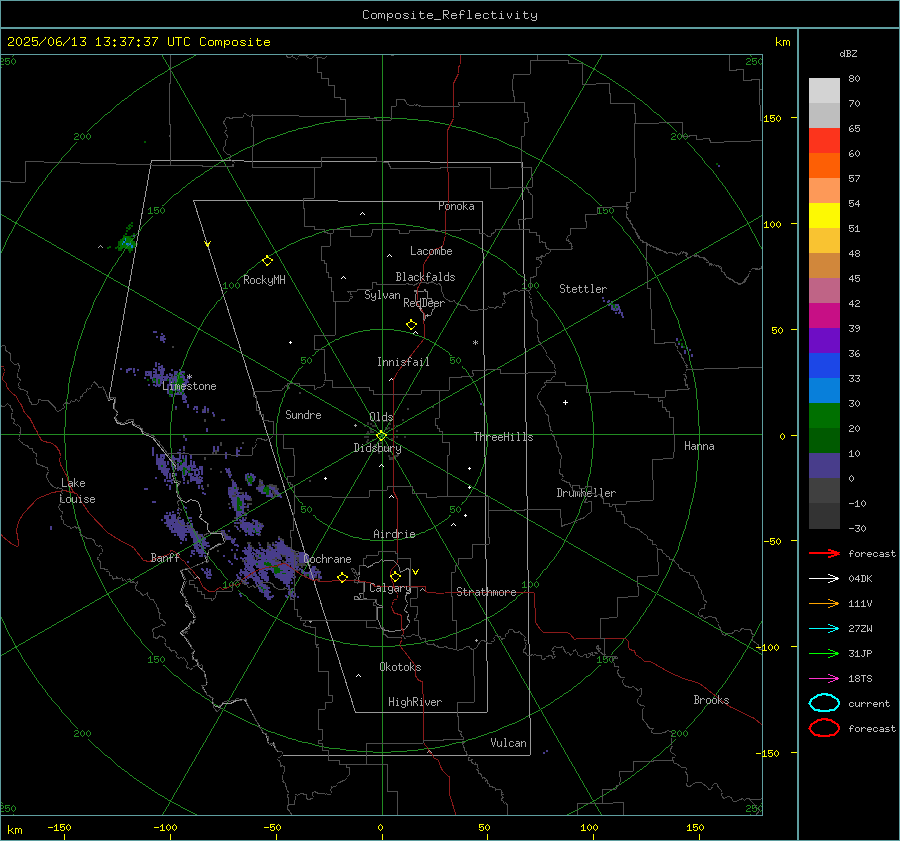
Task: Click the Drumheller town label
Action: [586, 493]
